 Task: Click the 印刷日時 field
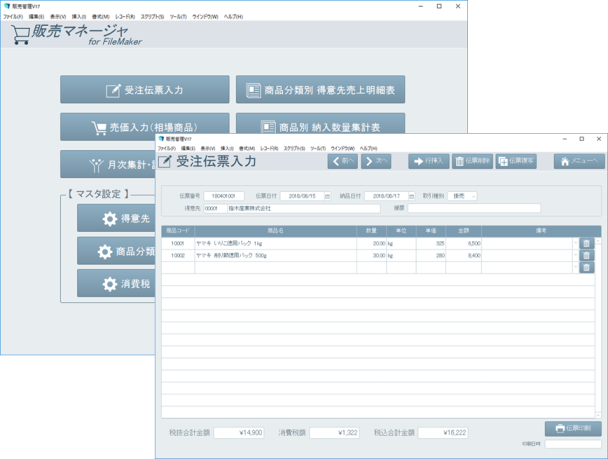point(573,444)
